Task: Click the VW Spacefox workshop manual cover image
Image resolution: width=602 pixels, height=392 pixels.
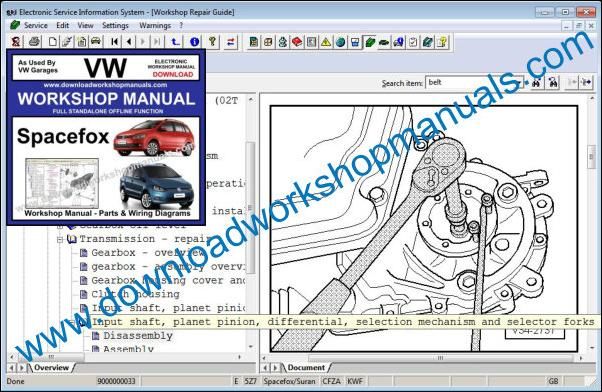Action: (106, 137)
